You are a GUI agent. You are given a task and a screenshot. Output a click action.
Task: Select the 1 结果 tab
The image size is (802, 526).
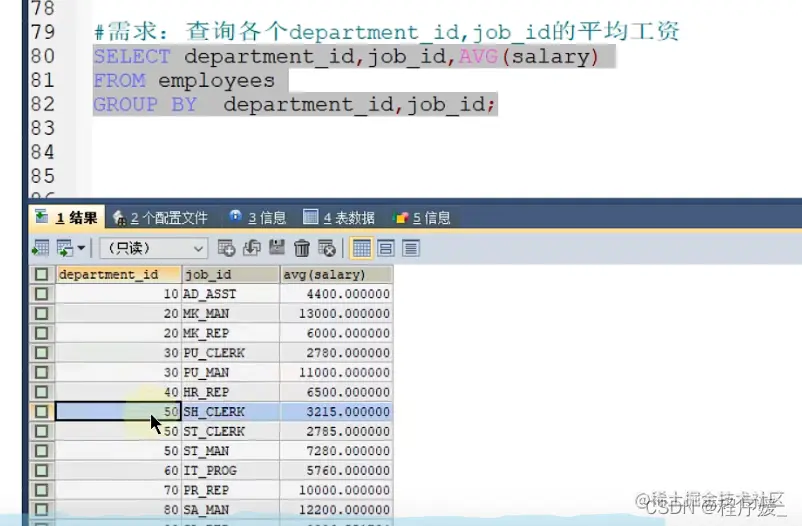pos(67,217)
